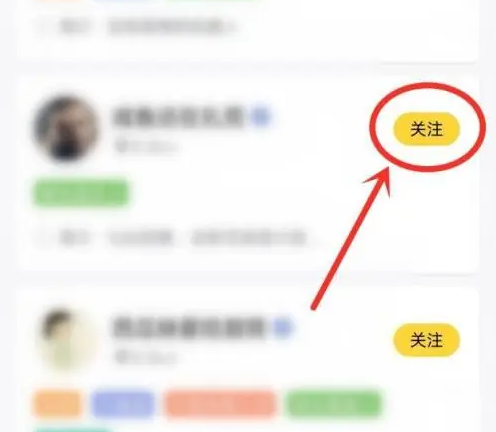Click the blue badge beside the light-avatar username
Image resolution: width=496 pixels, height=432 pixels.
(x=283, y=328)
